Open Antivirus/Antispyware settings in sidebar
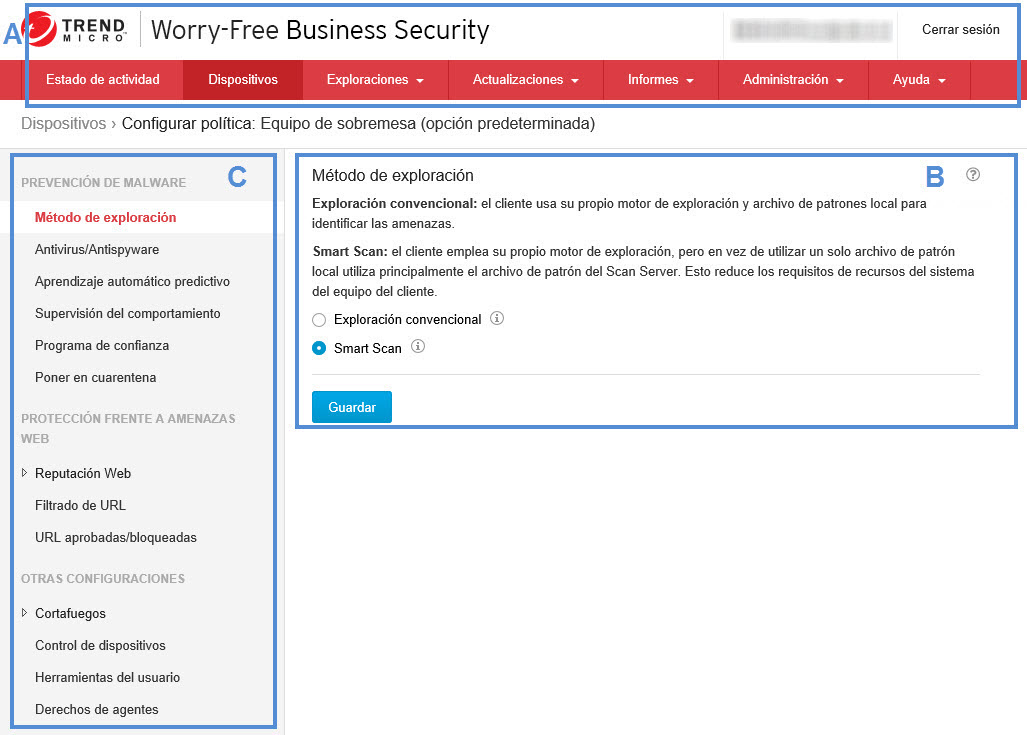The image size is (1027, 735). pos(97,249)
